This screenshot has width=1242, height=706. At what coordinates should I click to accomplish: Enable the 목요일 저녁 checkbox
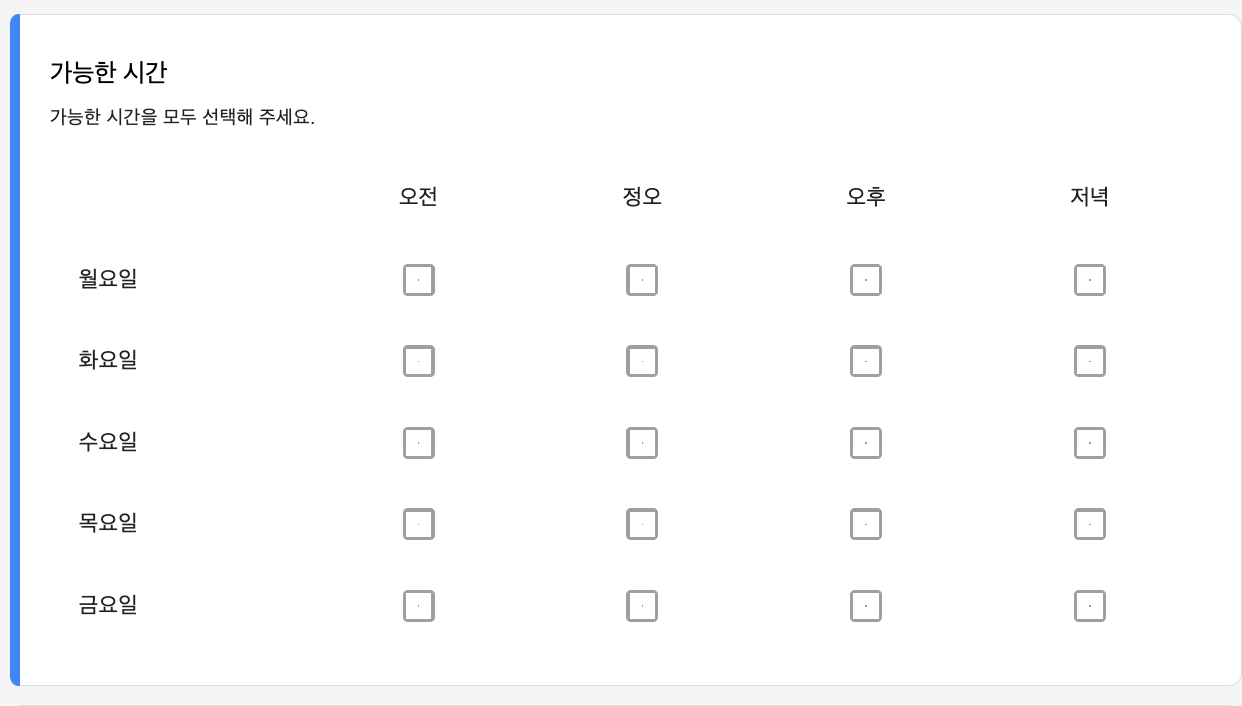pos(1090,523)
